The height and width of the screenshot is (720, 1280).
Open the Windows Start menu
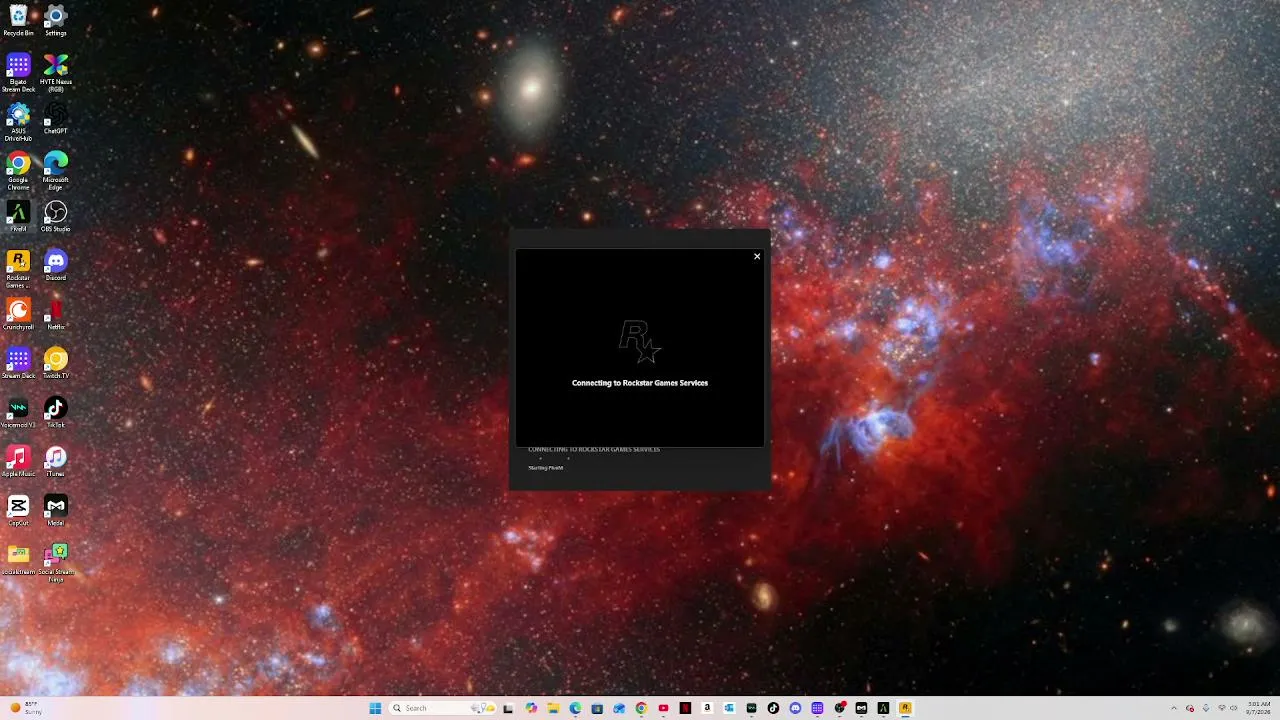[x=375, y=708]
